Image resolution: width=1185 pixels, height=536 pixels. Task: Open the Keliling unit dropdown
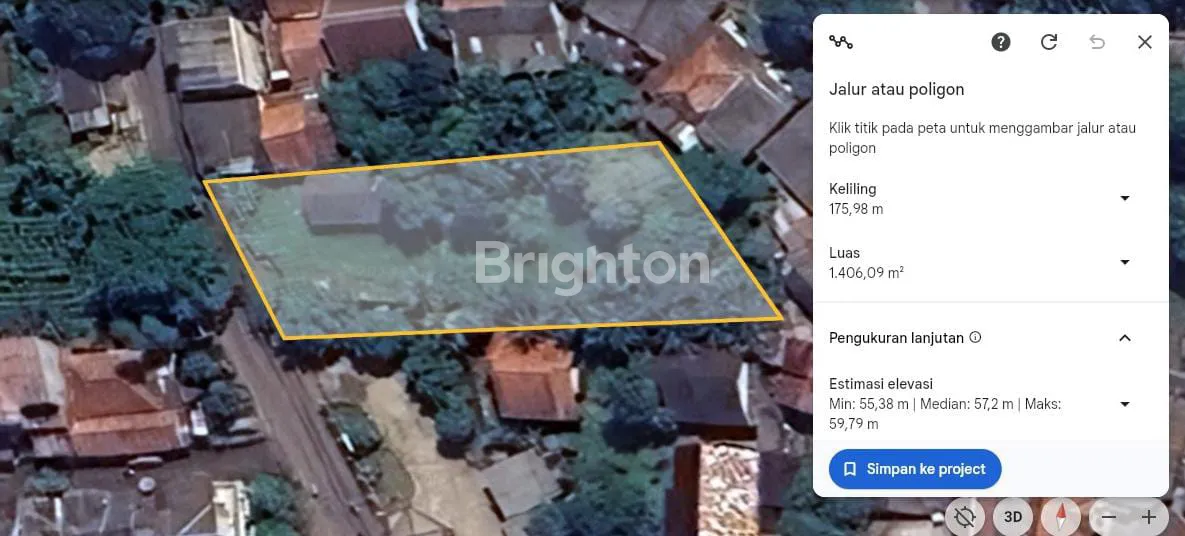pos(1125,198)
